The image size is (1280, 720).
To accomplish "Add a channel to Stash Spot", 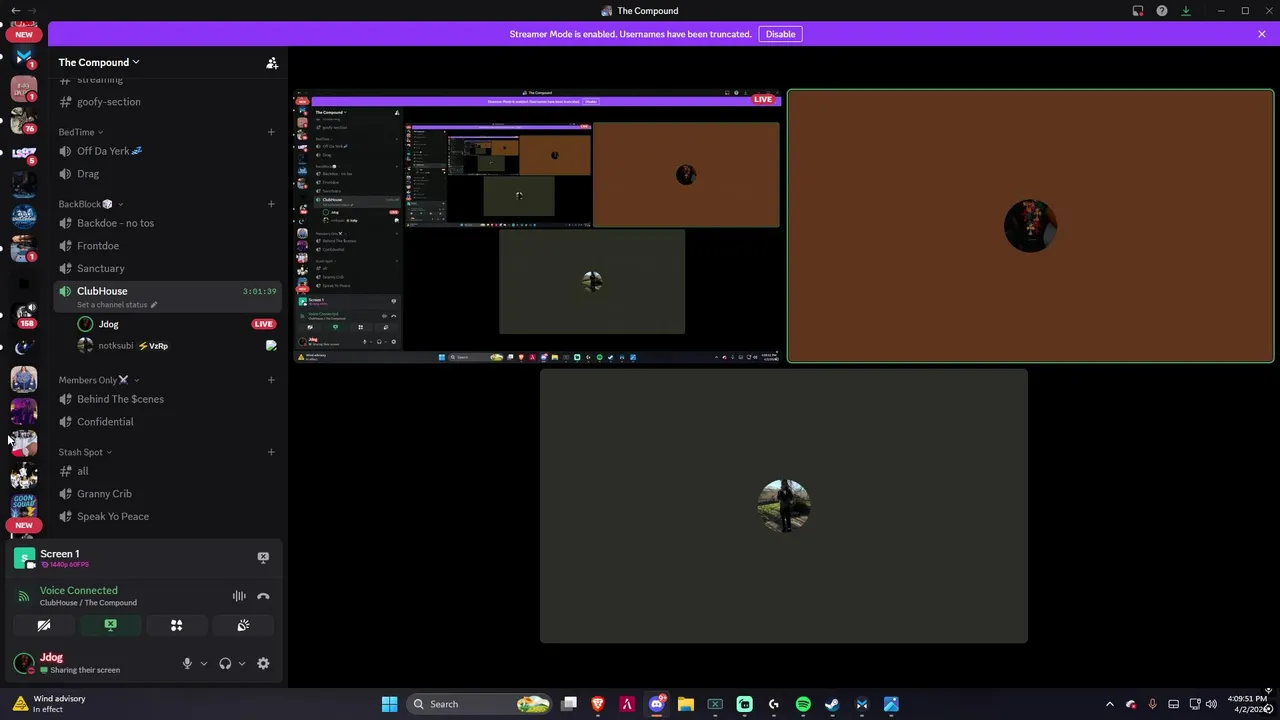I will click(271, 452).
